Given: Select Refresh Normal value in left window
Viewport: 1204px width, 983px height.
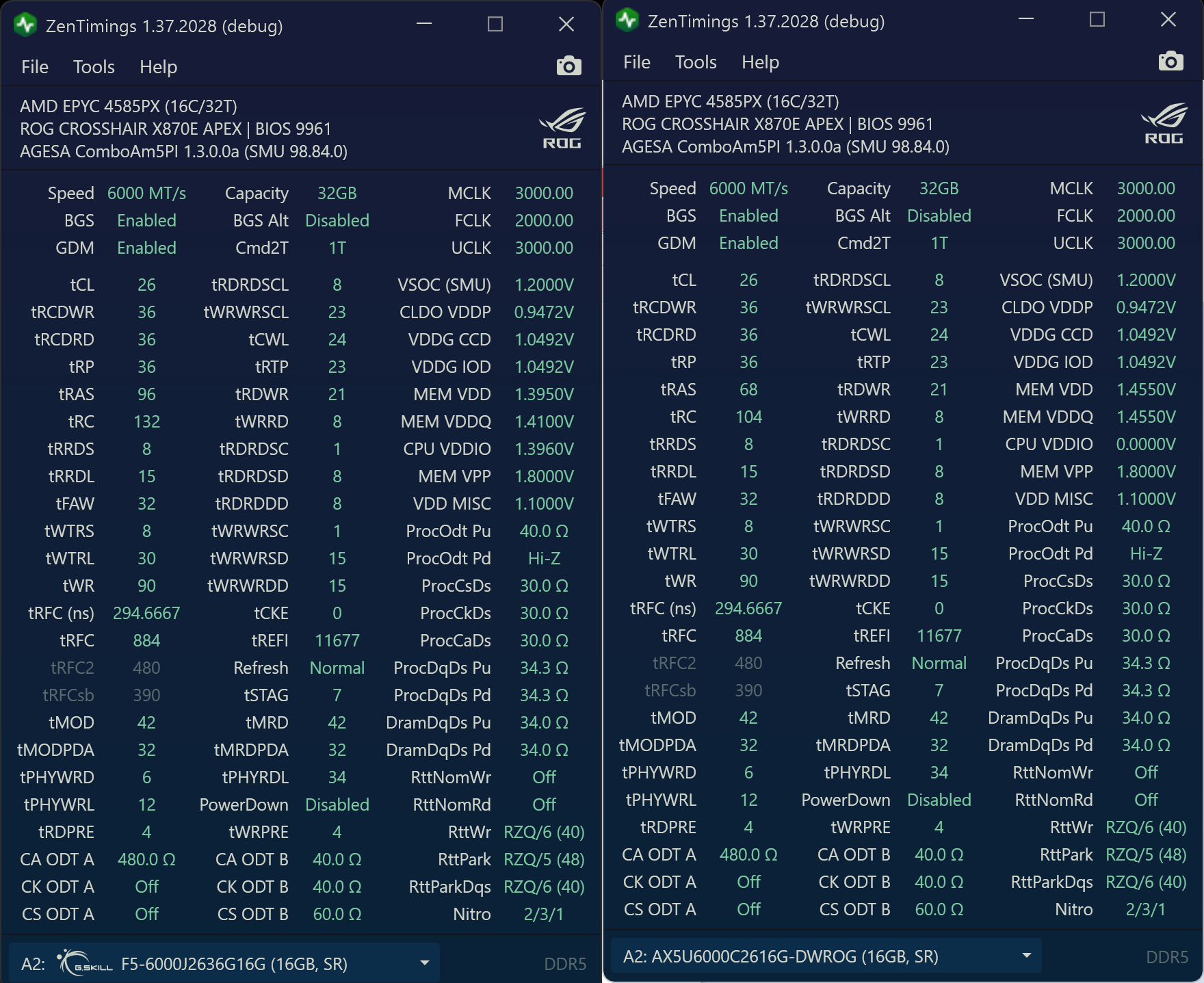Looking at the screenshot, I should [x=337, y=668].
